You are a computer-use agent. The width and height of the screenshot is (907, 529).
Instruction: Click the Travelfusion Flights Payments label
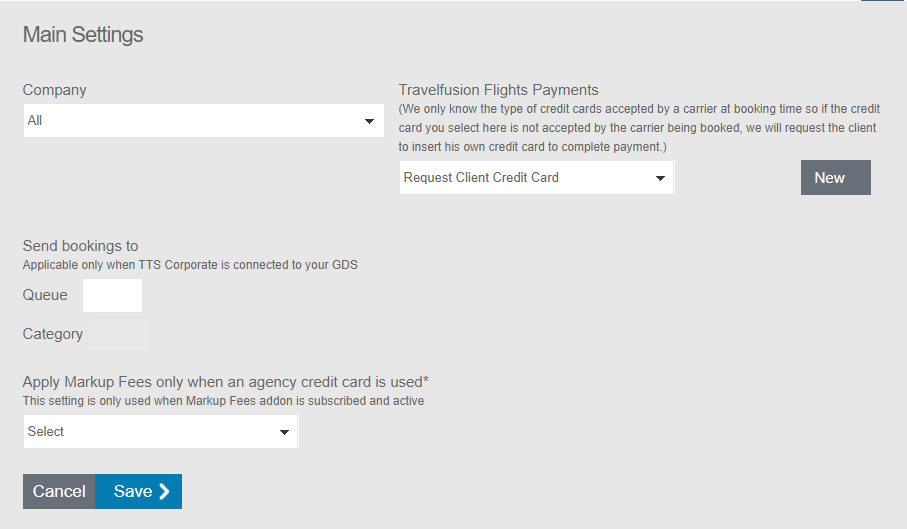pyautogui.click(x=498, y=90)
